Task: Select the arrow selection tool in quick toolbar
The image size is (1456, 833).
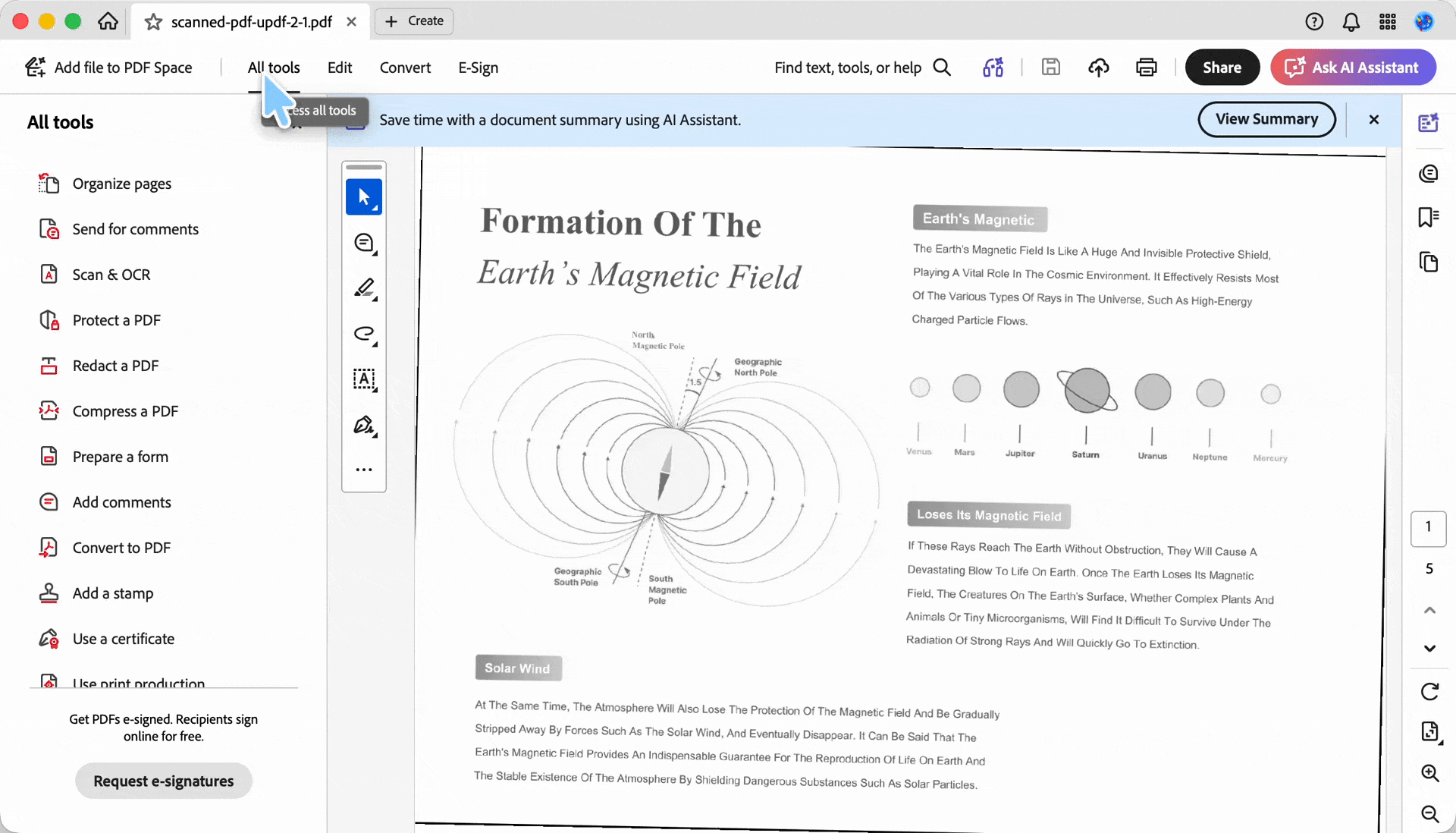Action: [x=364, y=197]
